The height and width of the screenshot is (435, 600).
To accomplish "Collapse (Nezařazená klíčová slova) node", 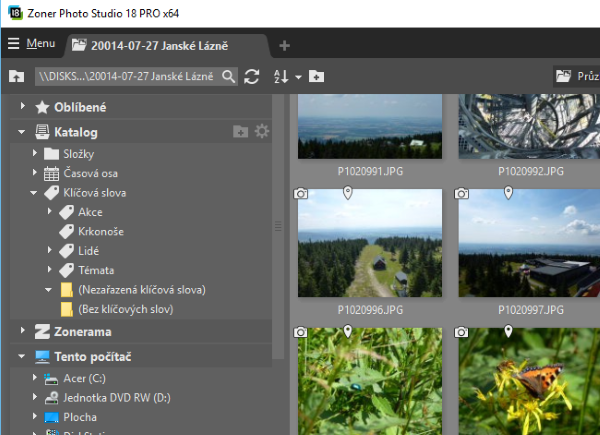I will (x=48, y=290).
